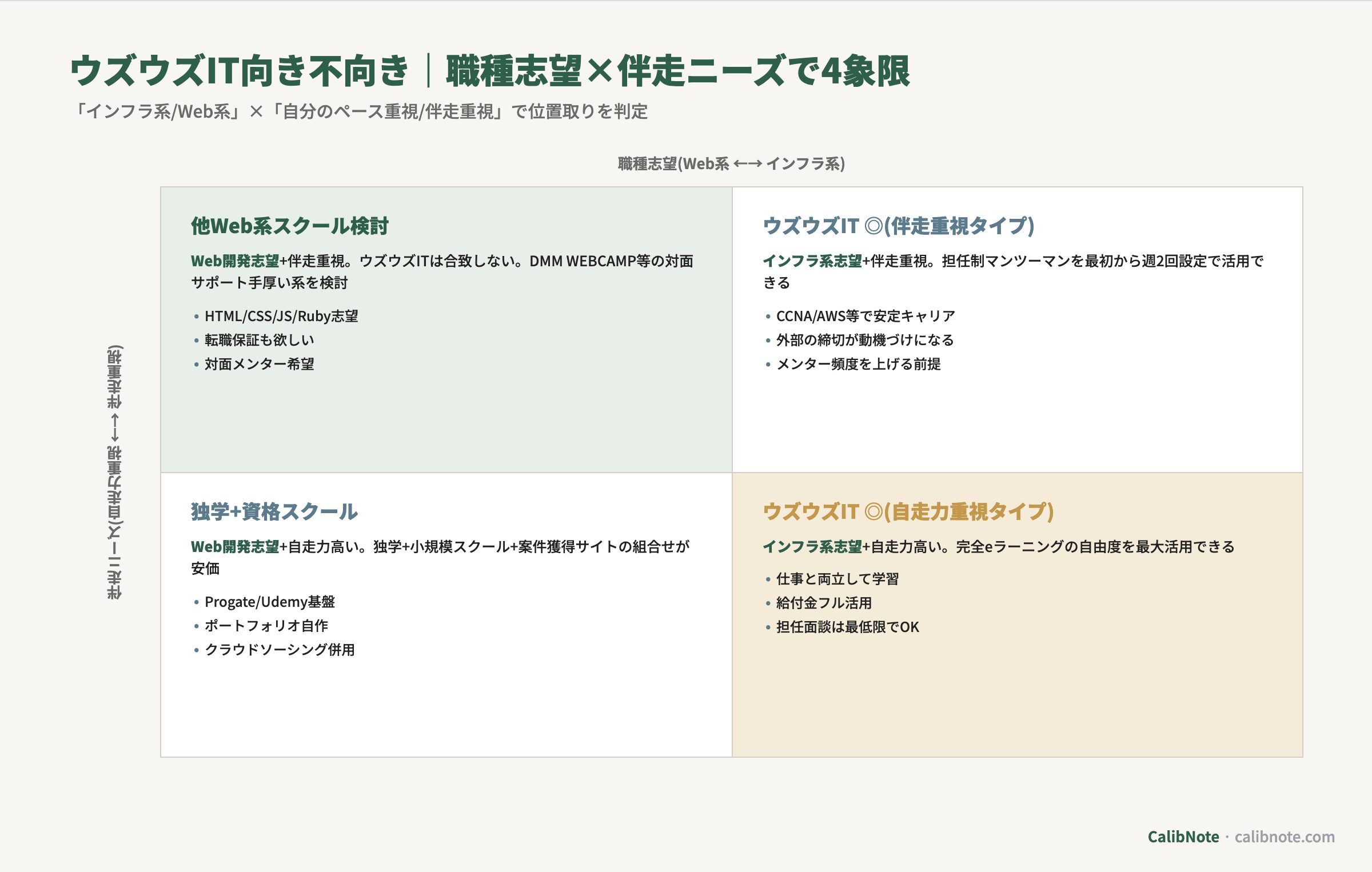Image resolution: width=1372 pixels, height=872 pixels.
Task: Click the bullet CCNA/AWS等で安定キャリア
Action: pos(866,316)
